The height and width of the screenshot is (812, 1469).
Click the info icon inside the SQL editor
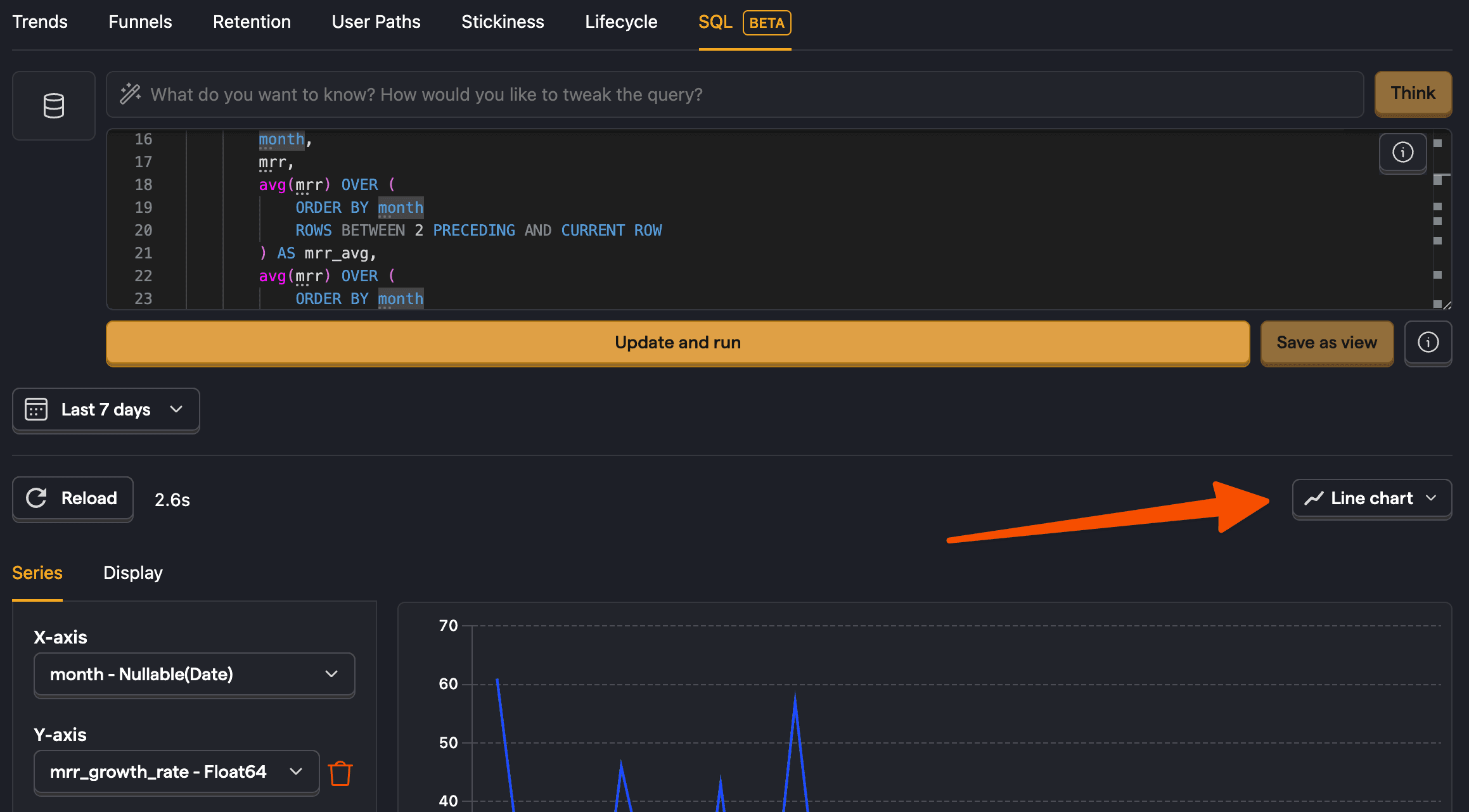pos(1402,152)
